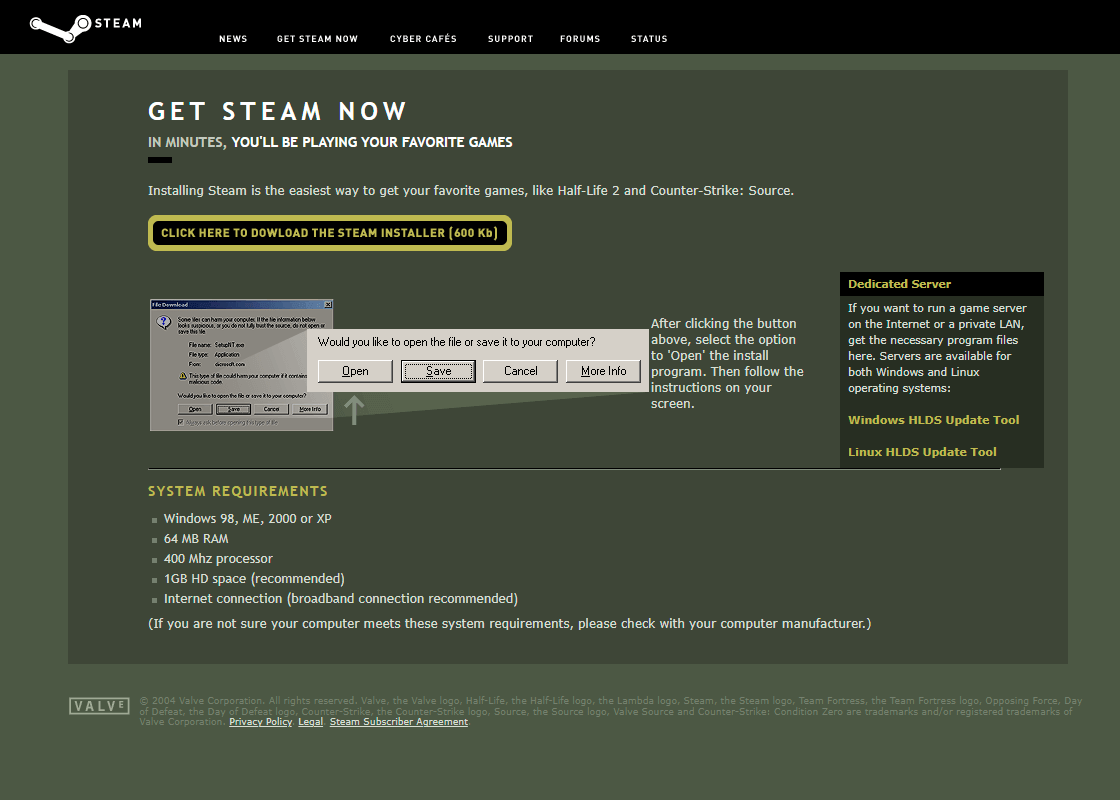Click the '1GB HD space (recommended)' requirement
Image resolution: width=1120 pixels, height=800 pixels.
coord(254,579)
